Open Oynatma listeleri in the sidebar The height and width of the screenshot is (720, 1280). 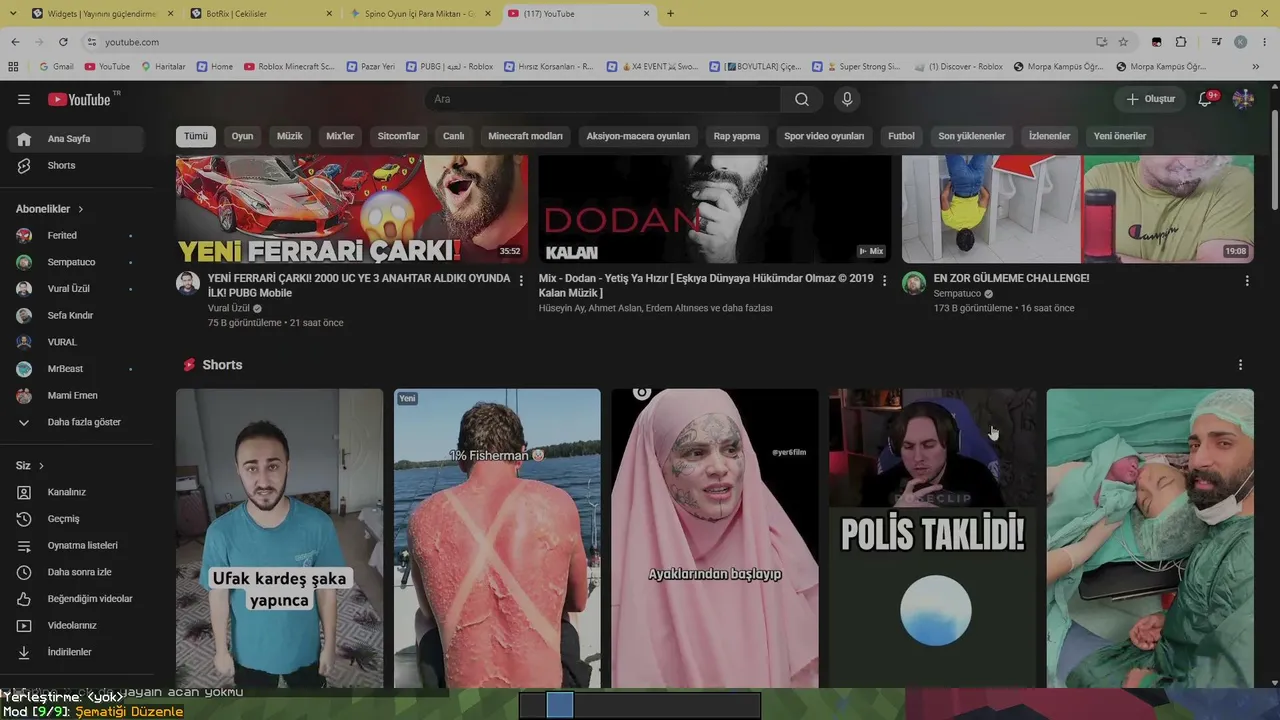point(76,546)
